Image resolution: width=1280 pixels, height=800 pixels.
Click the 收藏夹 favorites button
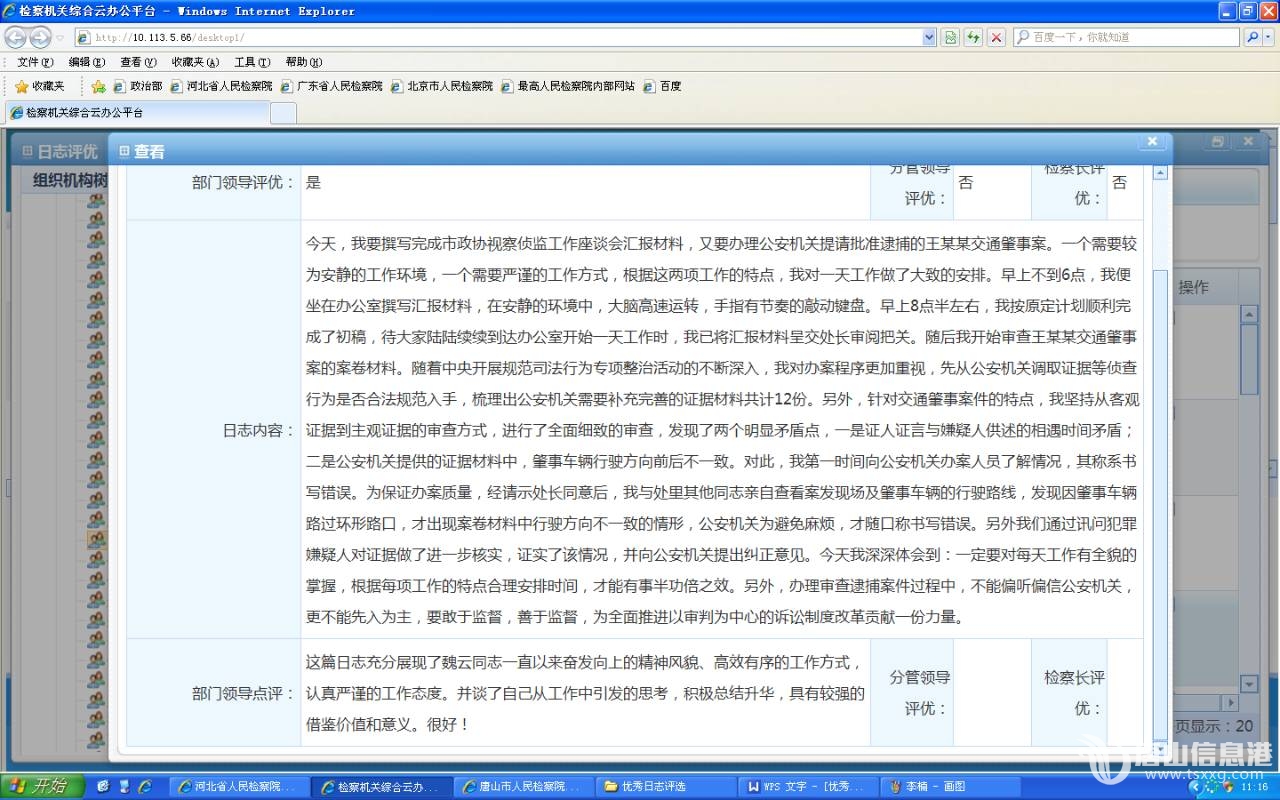coord(39,86)
